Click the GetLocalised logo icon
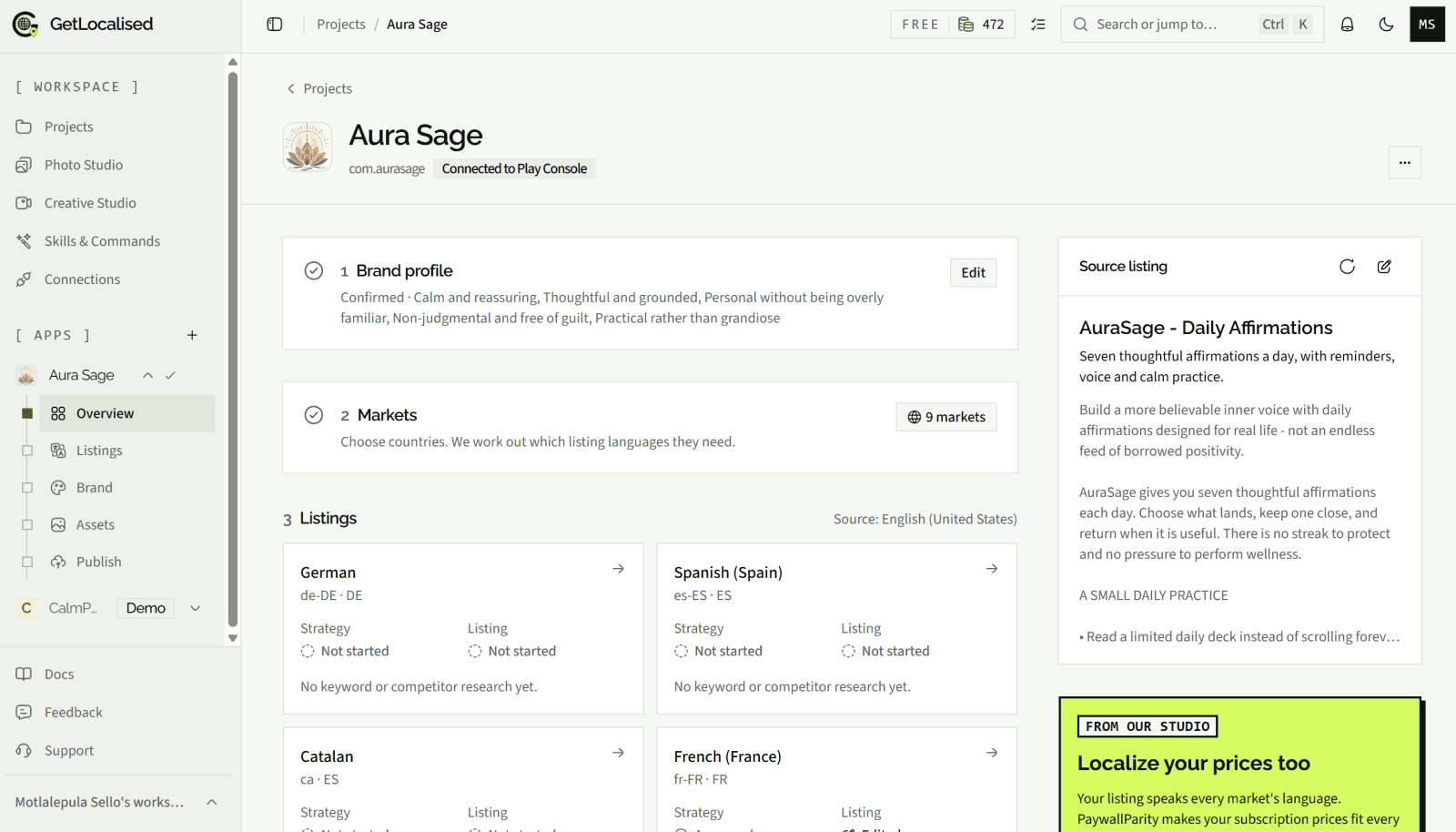This screenshot has height=832, width=1456. (25, 25)
